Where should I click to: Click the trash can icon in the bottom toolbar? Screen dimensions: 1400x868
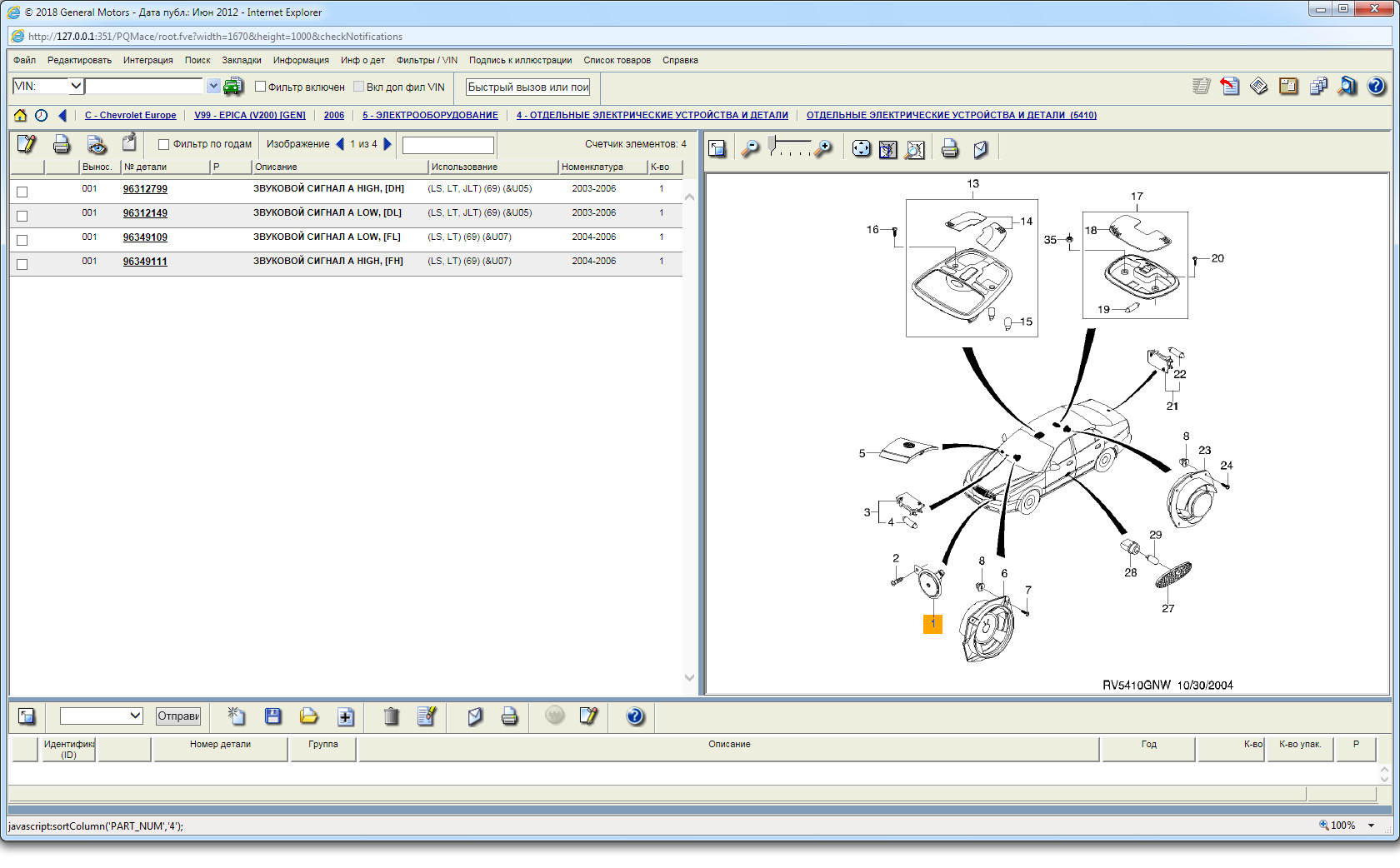(x=391, y=716)
